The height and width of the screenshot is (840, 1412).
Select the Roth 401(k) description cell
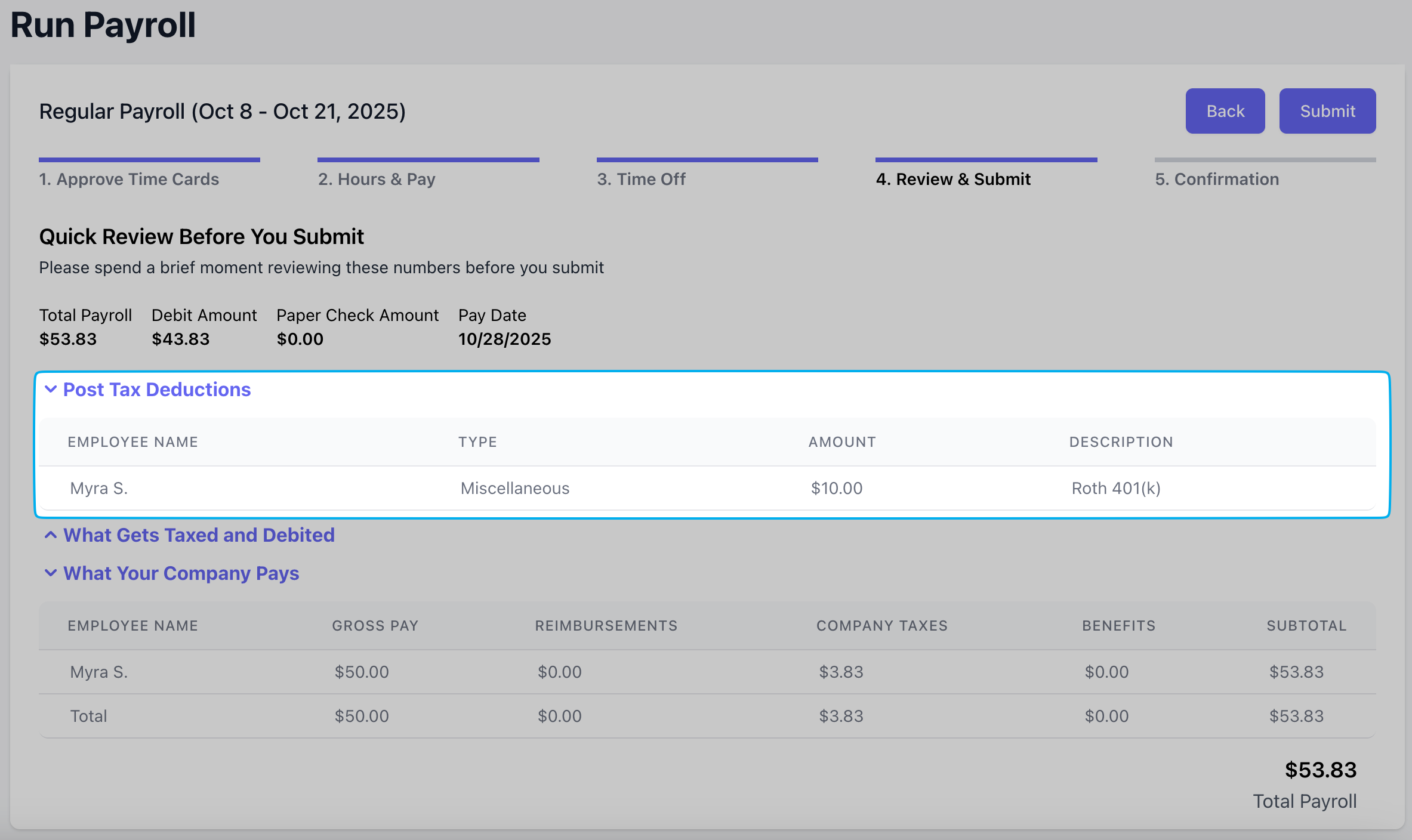point(1115,488)
